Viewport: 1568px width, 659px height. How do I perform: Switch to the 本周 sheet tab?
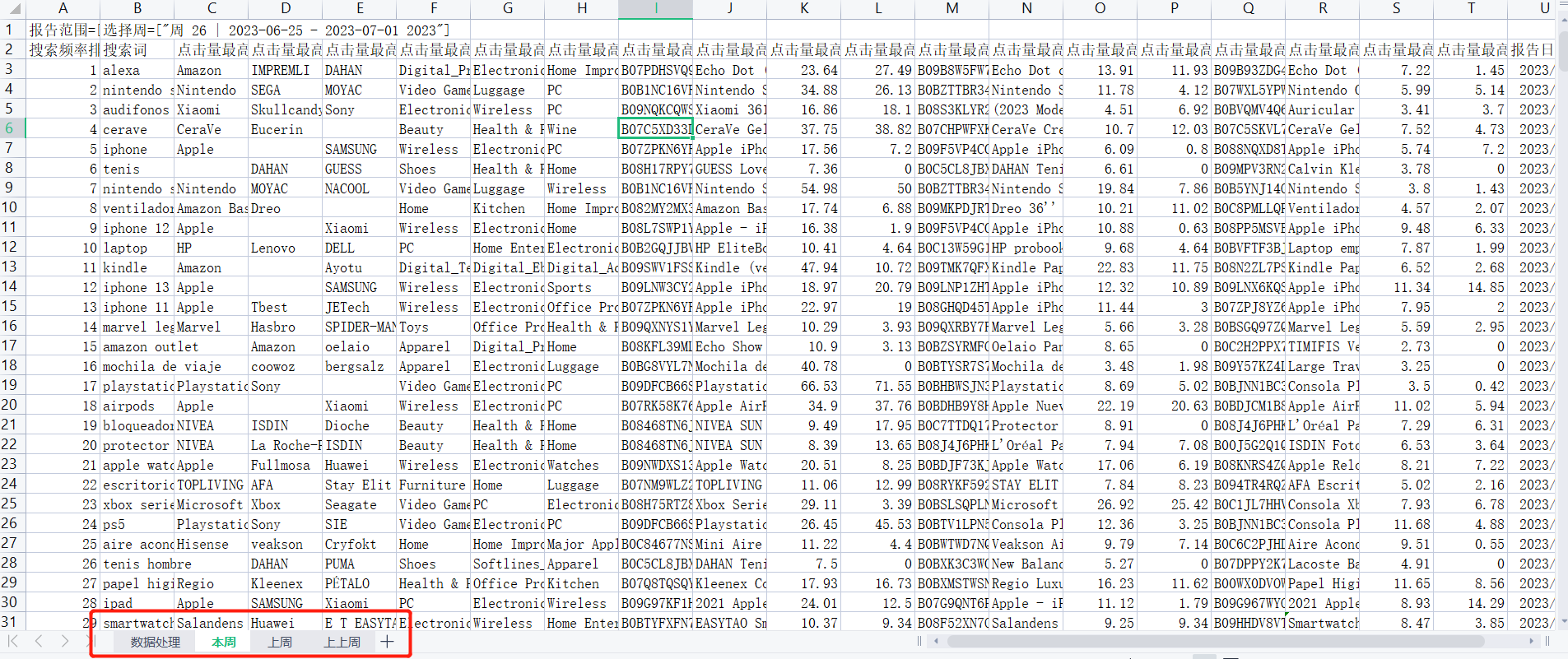click(224, 642)
